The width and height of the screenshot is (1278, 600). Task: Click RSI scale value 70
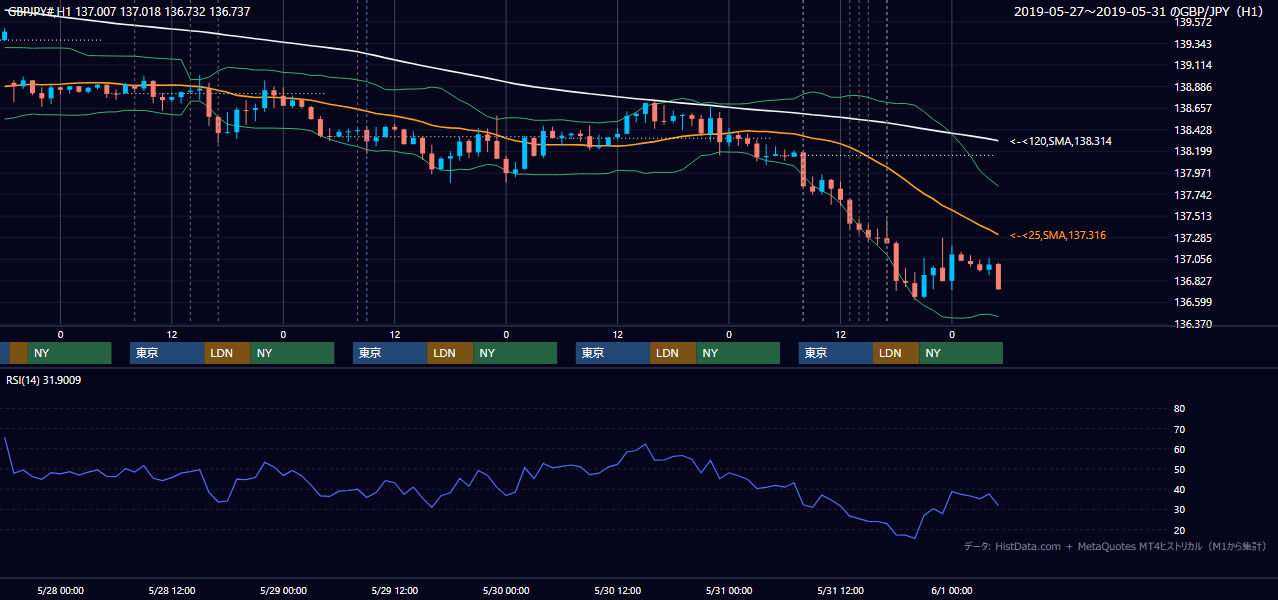(1179, 429)
